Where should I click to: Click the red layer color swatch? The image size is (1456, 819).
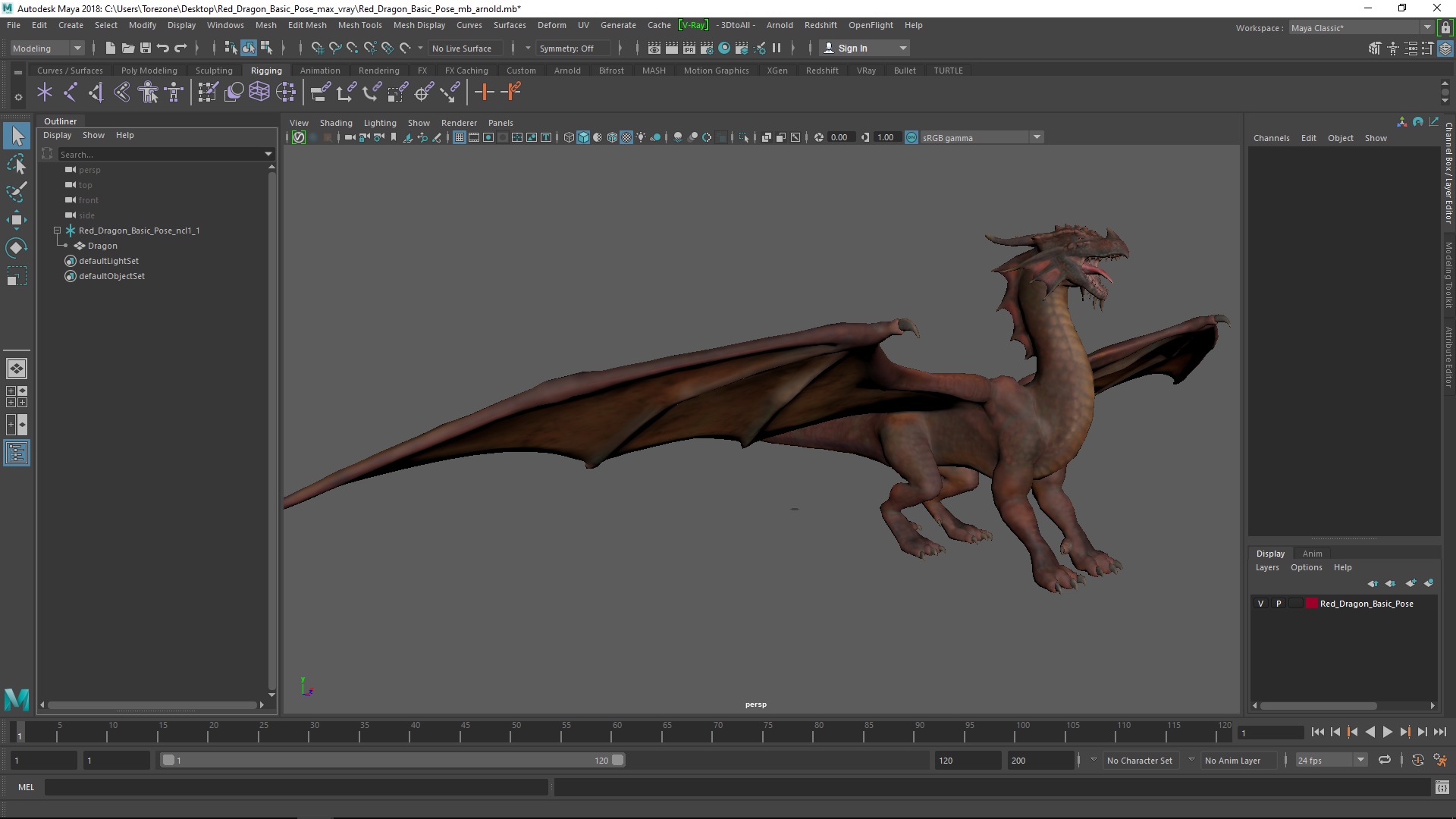tap(1311, 604)
